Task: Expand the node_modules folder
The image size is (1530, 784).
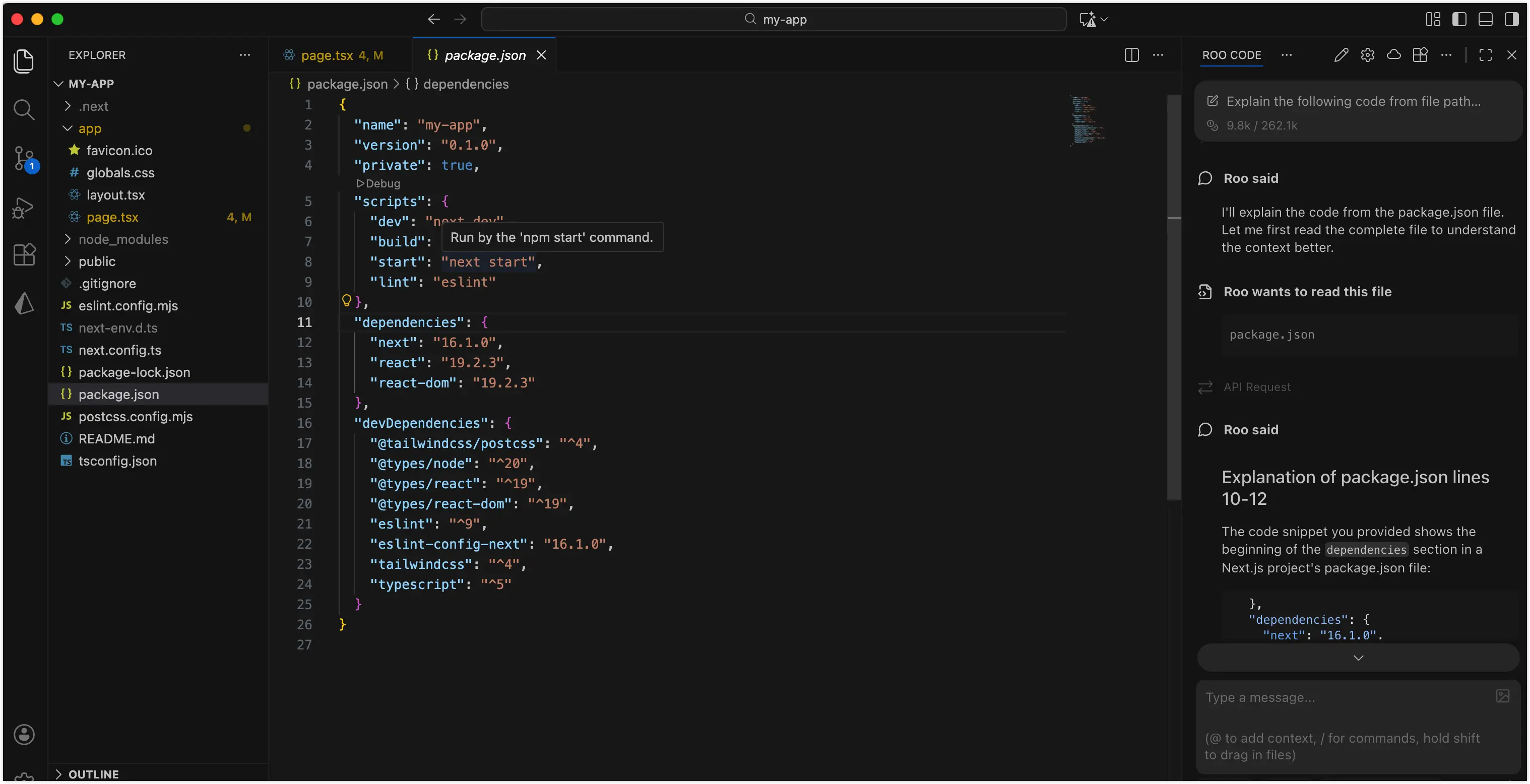Action: pyautogui.click(x=123, y=239)
